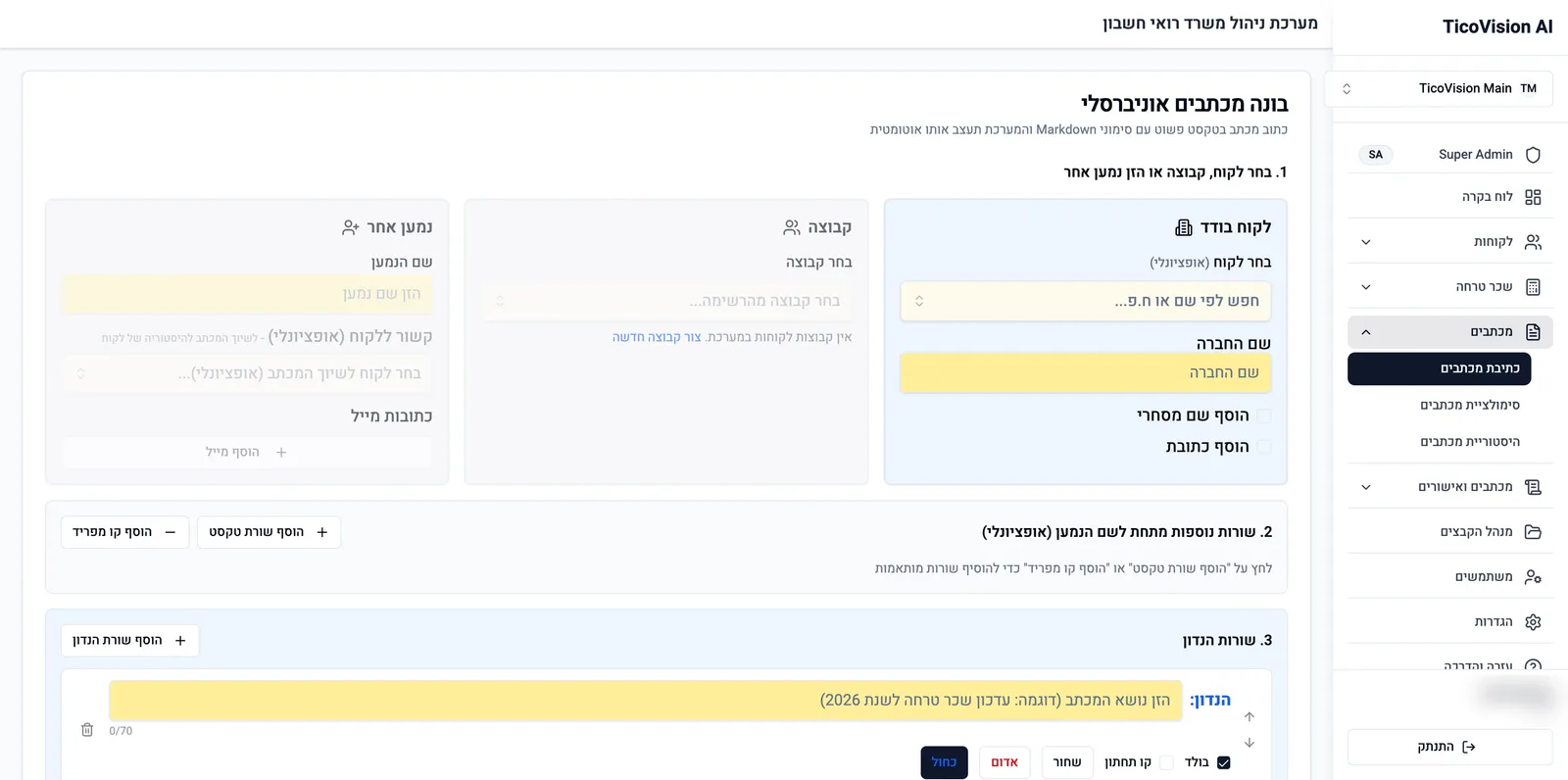Choose the כחול blue color option
1568x780 pixels.
click(x=944, y=762)
